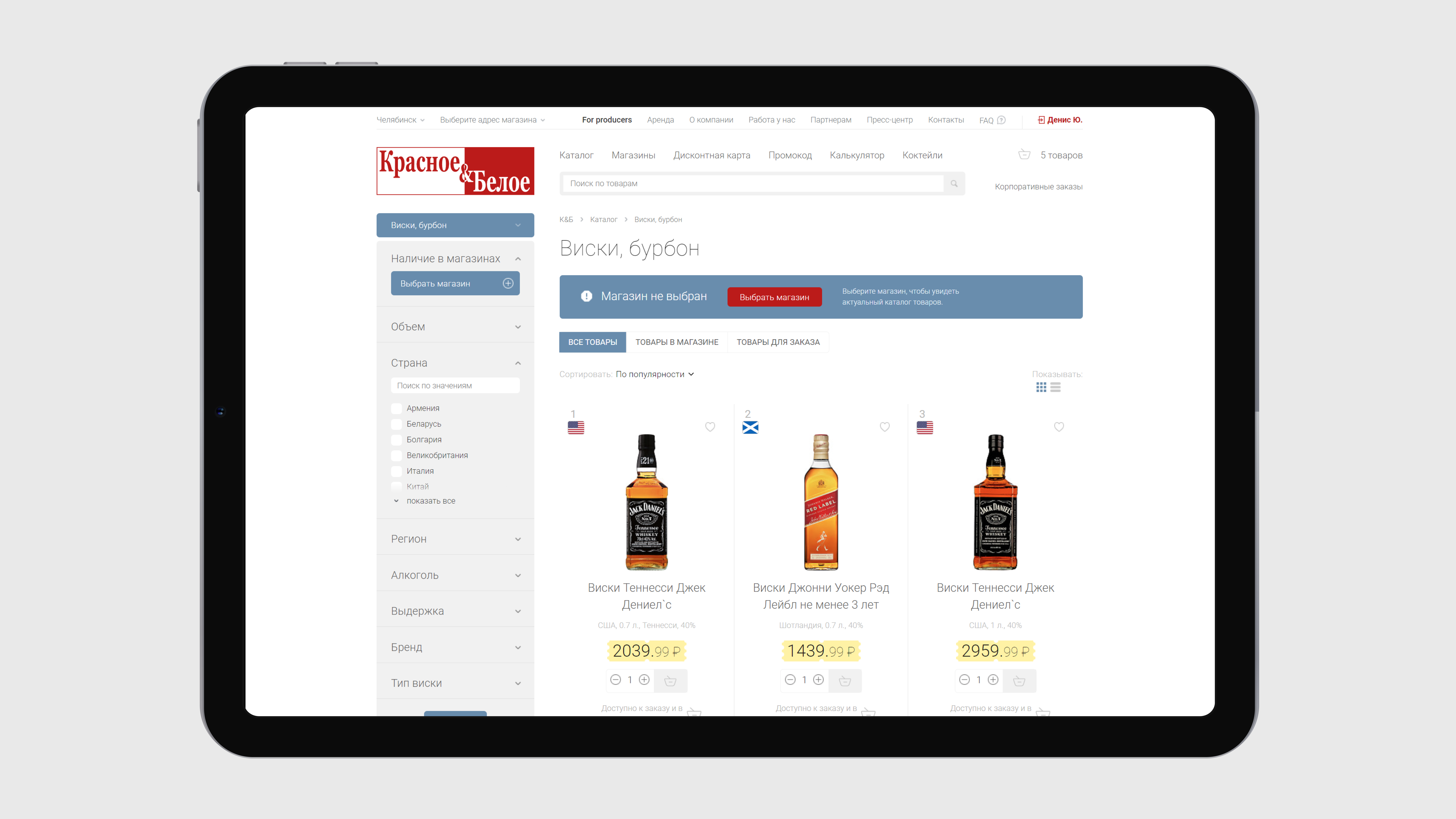Click the Красное & Белое logo

pyautogui.click(x=455, y=171)
